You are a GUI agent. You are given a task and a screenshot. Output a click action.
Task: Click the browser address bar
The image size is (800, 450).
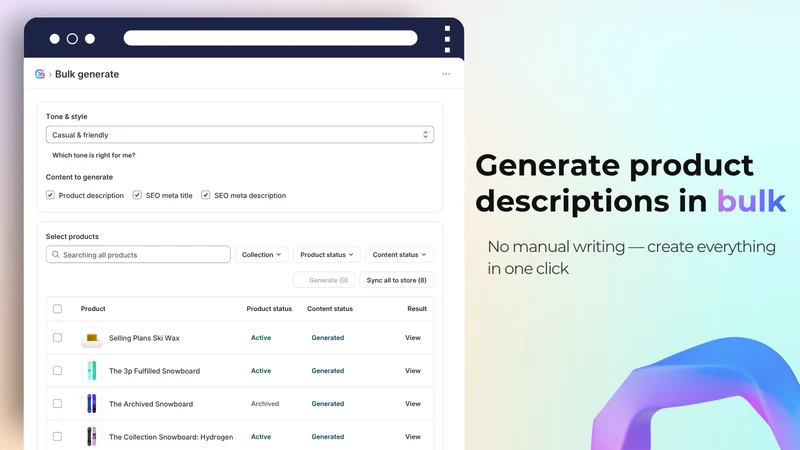(270, 38)
